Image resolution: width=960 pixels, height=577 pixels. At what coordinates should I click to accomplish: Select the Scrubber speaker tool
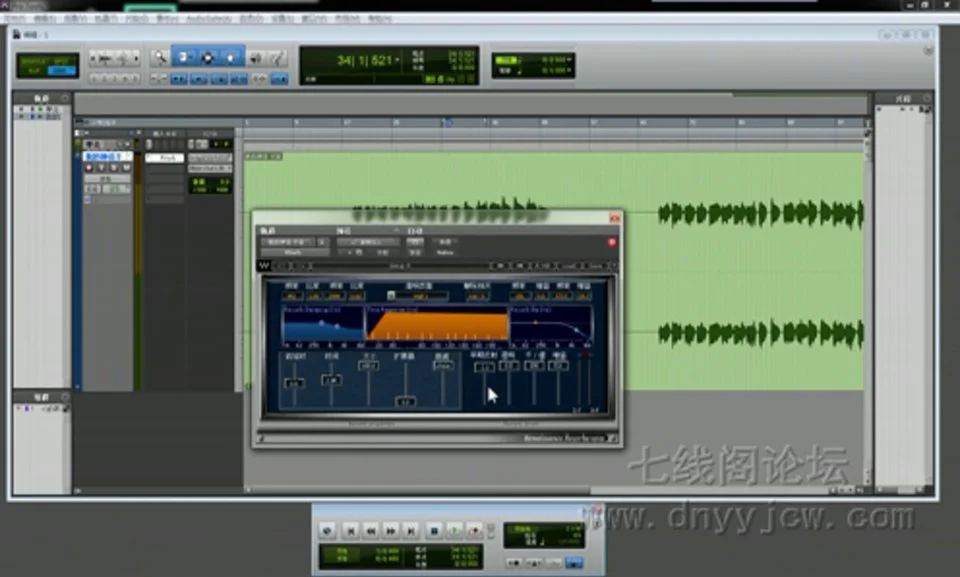[x=255, y=58]
